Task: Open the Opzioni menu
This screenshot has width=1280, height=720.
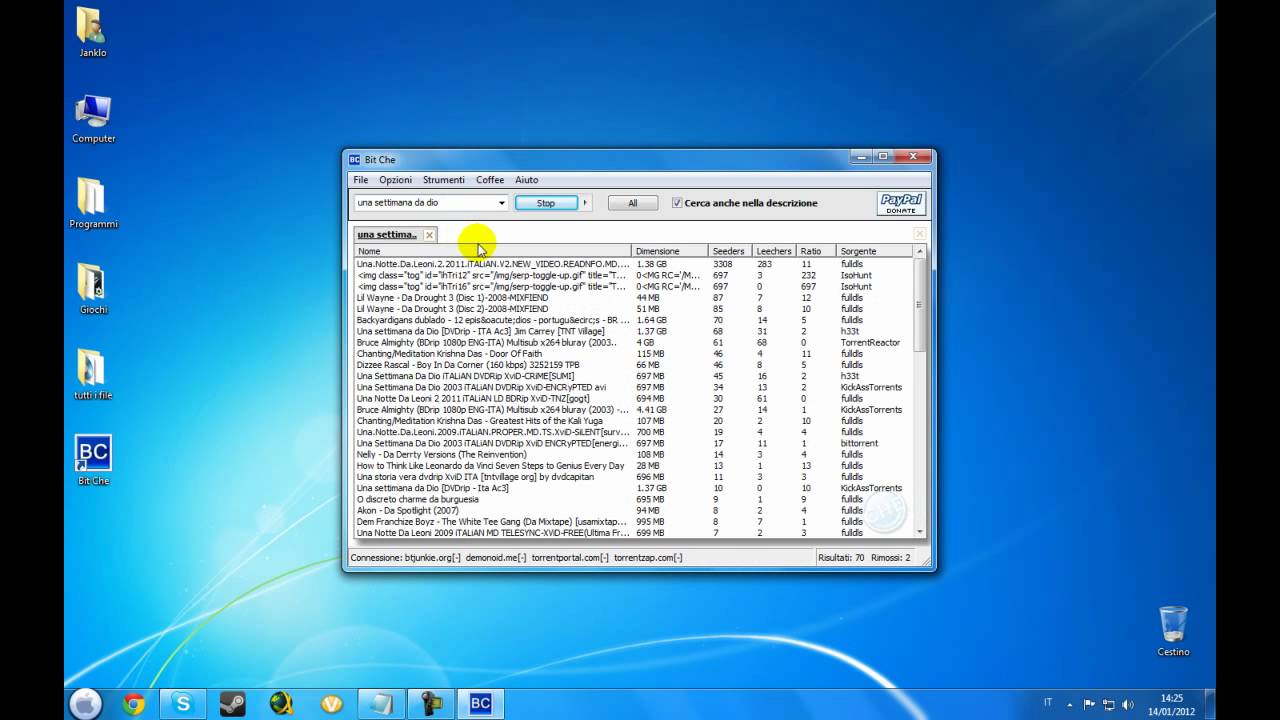Action: pyautogui.click(x=395, y=180)
